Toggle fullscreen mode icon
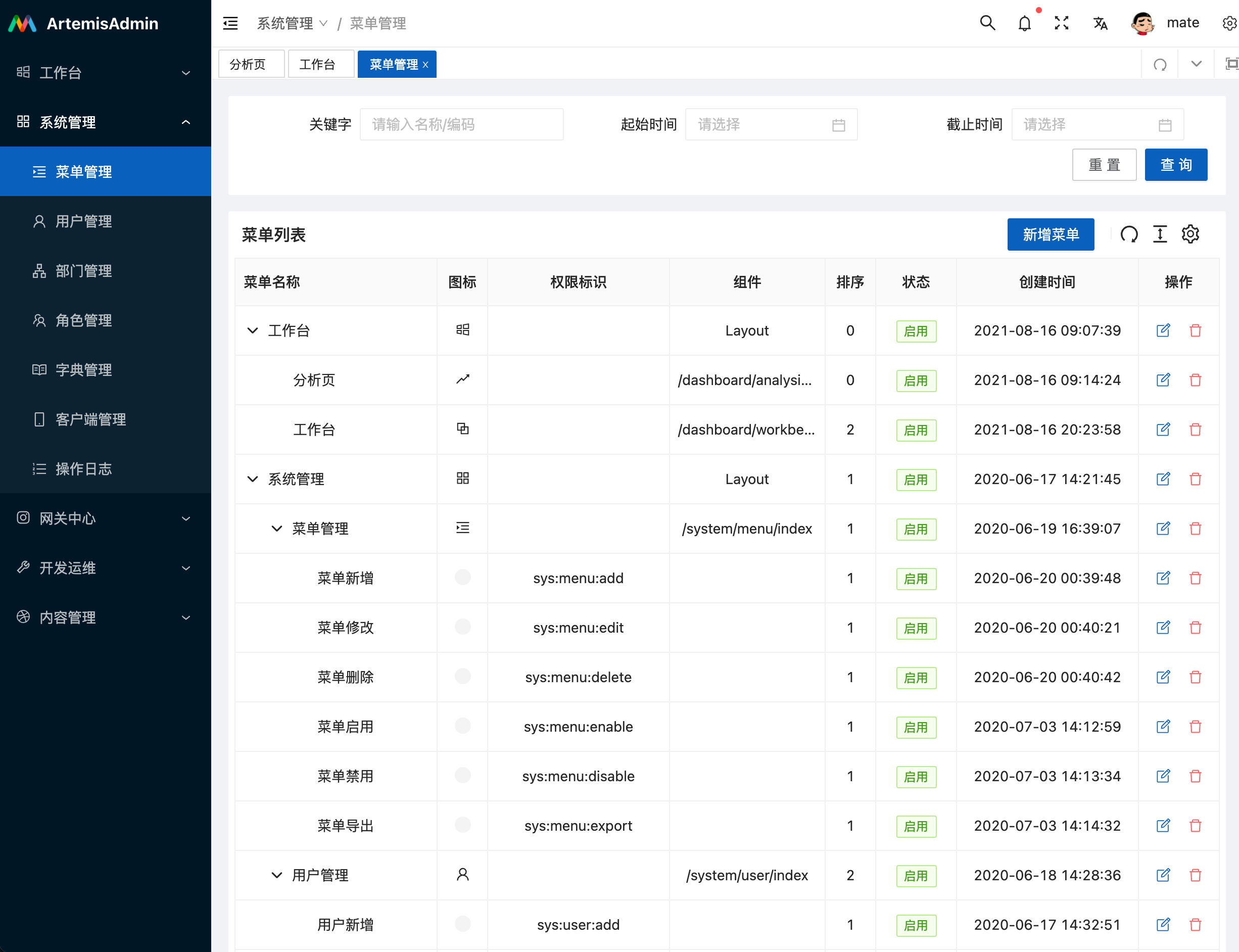1239x952 pixels. point(1061,23)
